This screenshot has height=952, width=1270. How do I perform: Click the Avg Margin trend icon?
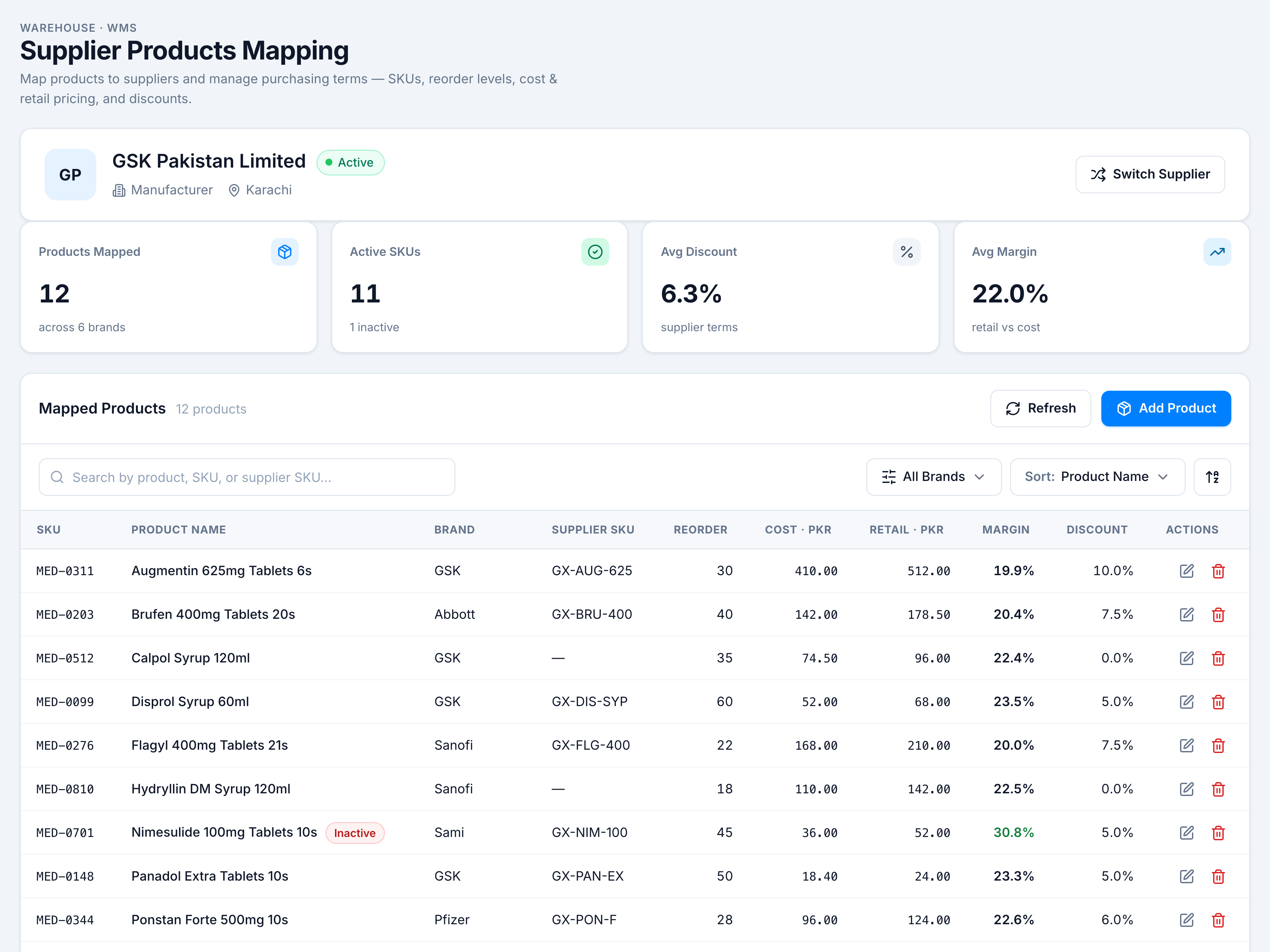pos(1217,252)
